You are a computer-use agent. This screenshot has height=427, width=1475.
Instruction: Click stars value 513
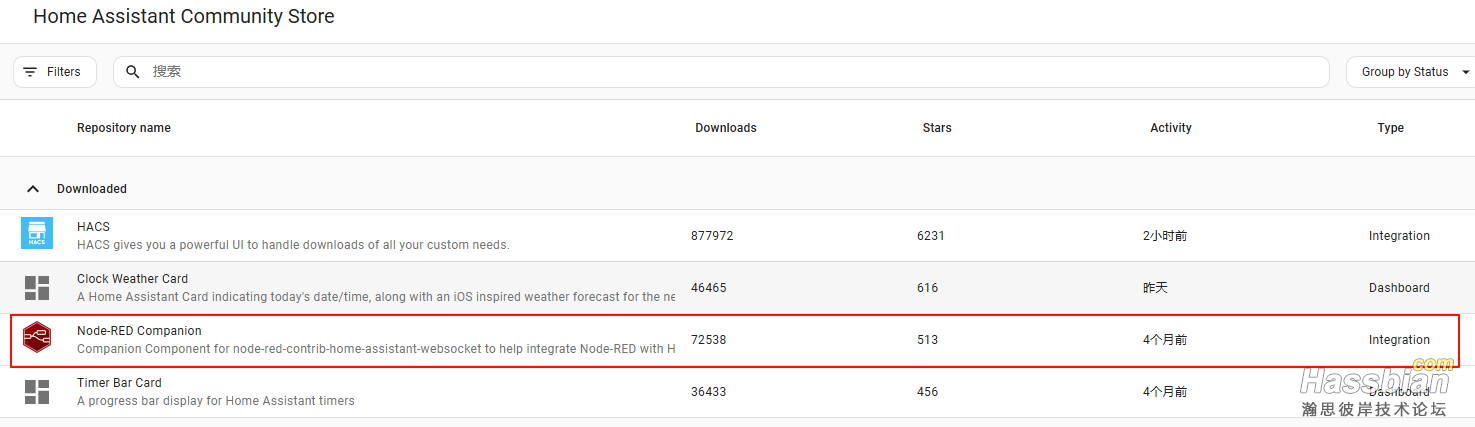[928, 340]
